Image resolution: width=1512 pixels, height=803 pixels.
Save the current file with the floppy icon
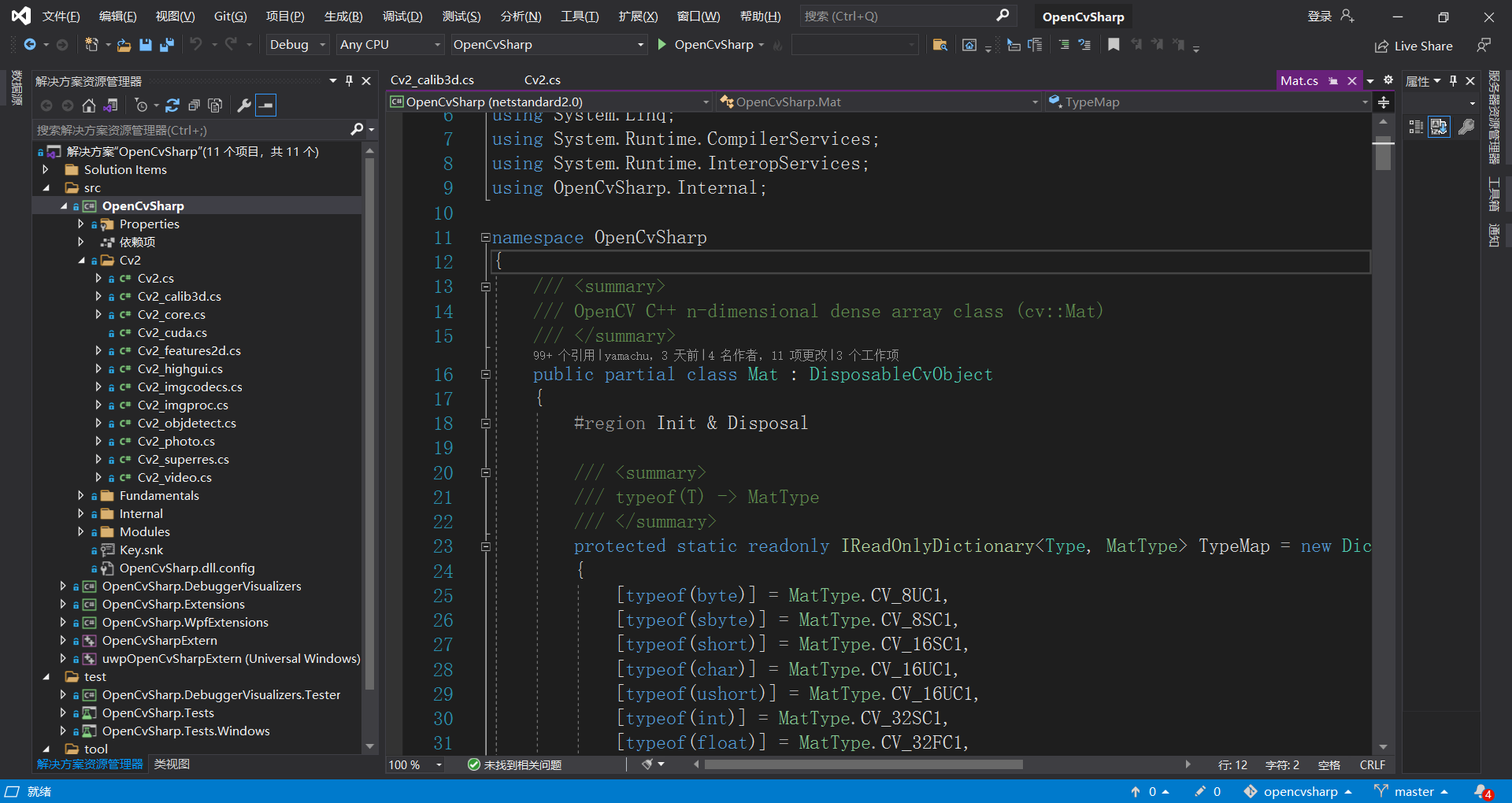146,45
